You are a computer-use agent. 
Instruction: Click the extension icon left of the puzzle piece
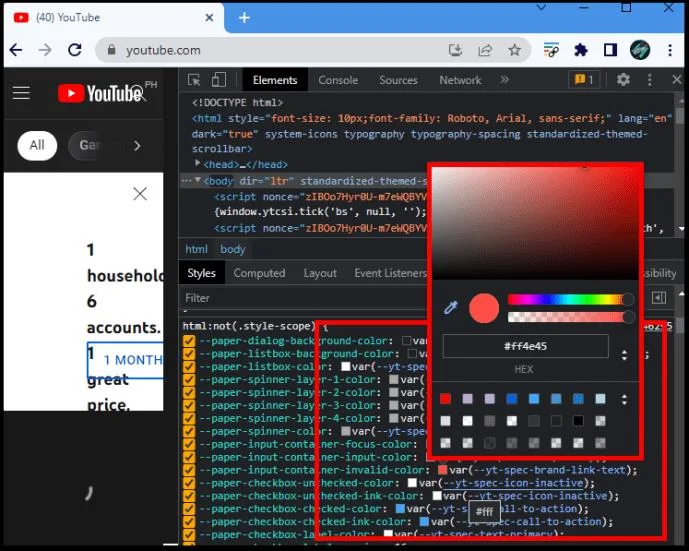pos(551,50)
